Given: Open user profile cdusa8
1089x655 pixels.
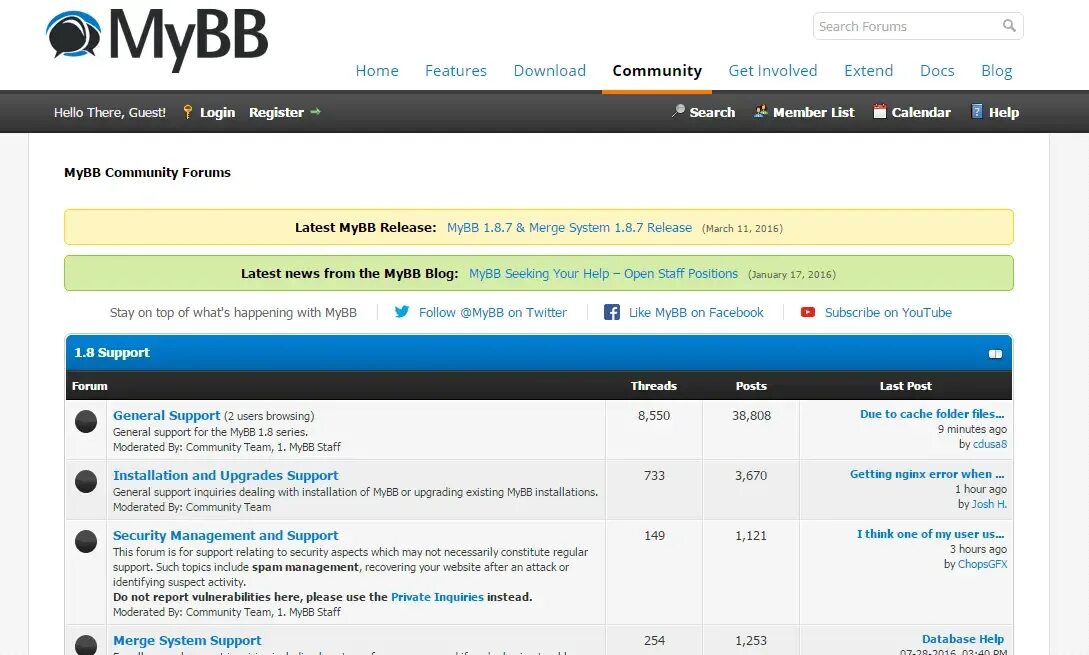Looking at the screenshot, I should coord(990,444).
